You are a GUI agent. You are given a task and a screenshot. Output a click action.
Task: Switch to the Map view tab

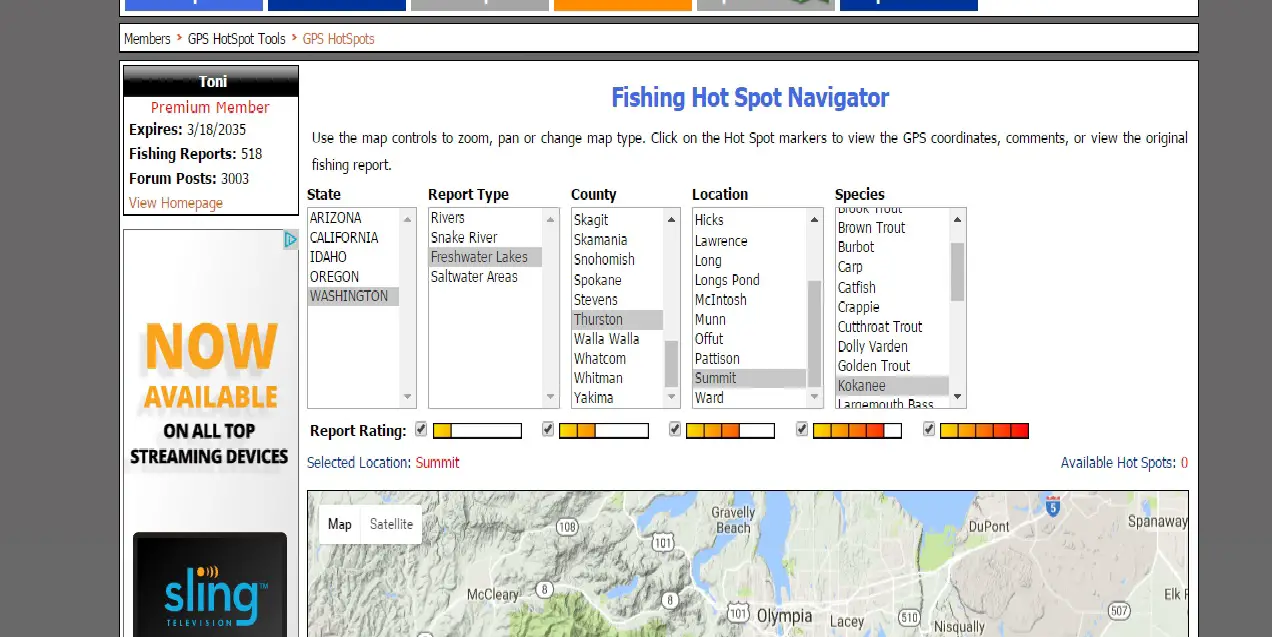340,524
